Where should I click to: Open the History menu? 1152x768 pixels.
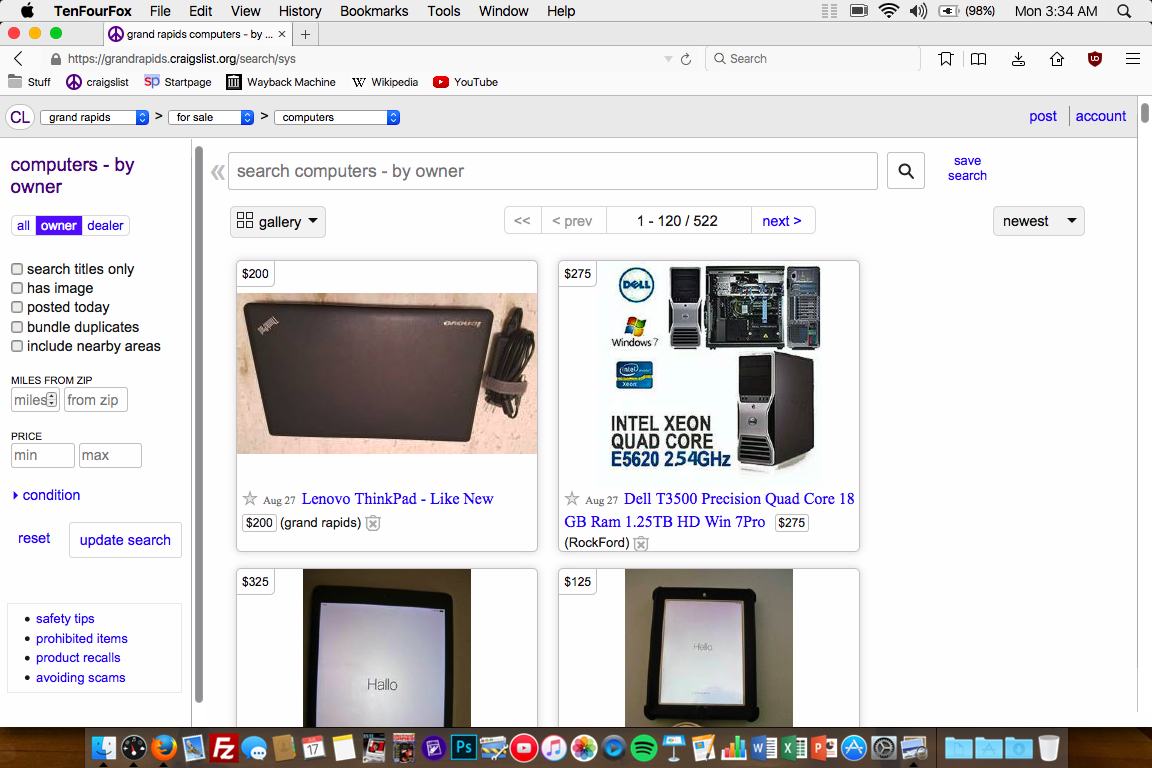pyautogui.click(x=300, y=11)
